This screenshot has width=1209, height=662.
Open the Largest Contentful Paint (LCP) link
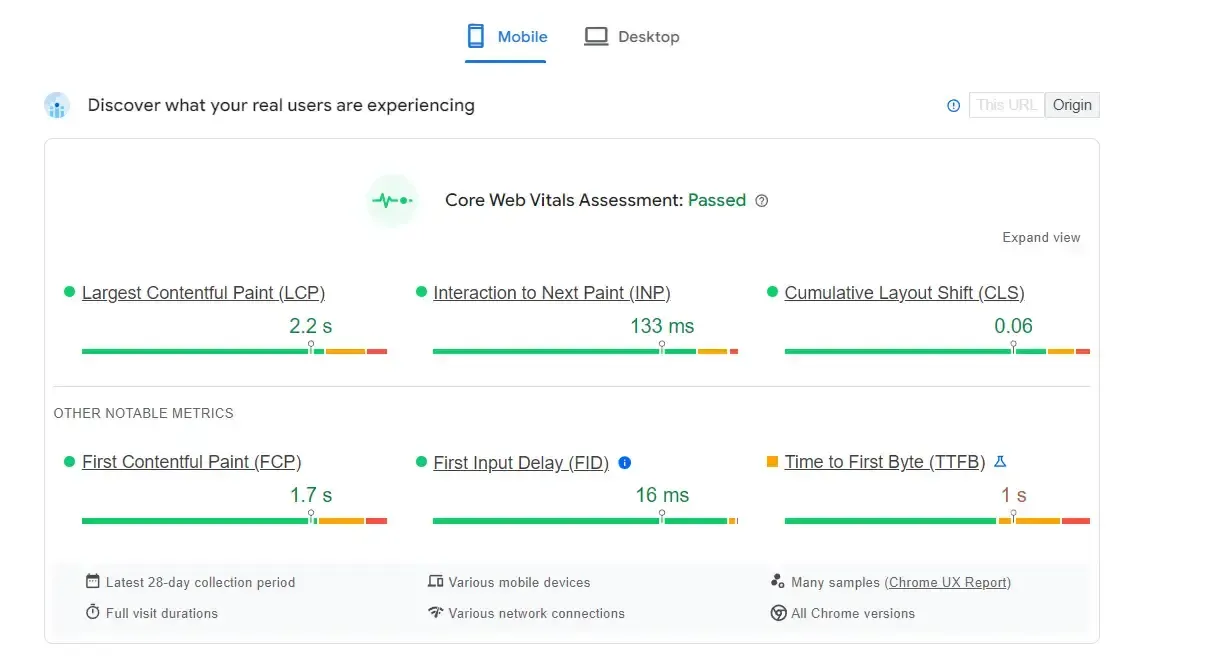pyautogui.click(x=203, y=292)
